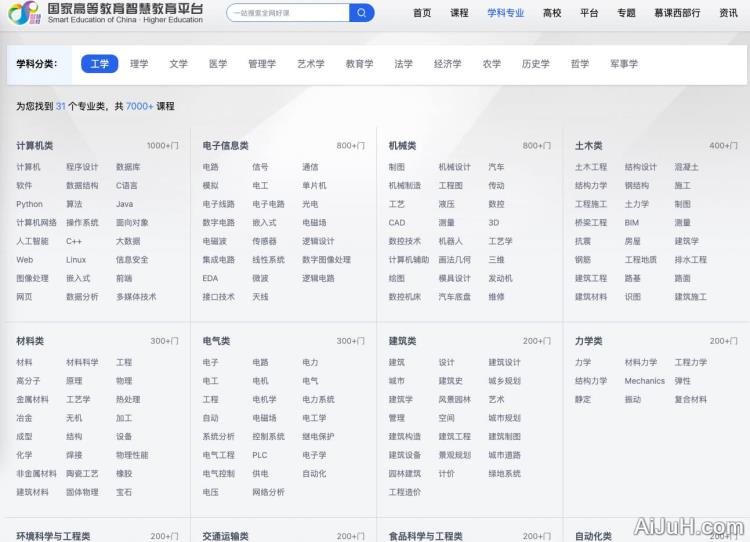Open the 交通运输类 category heading

225,536
